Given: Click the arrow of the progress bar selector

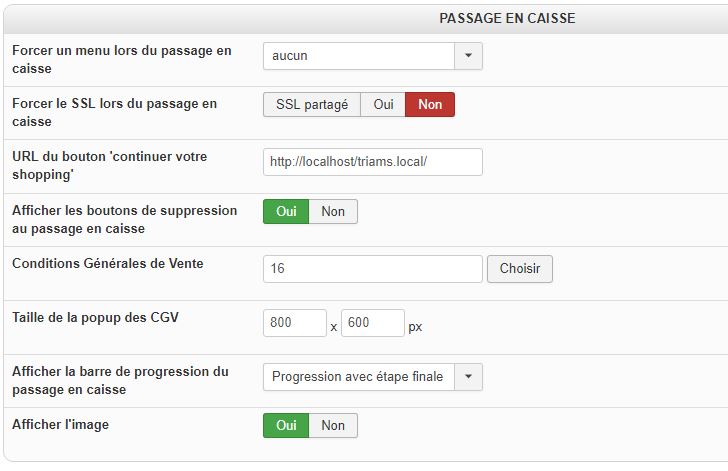Looking at the screenshot, I should [x=468, y=377].
